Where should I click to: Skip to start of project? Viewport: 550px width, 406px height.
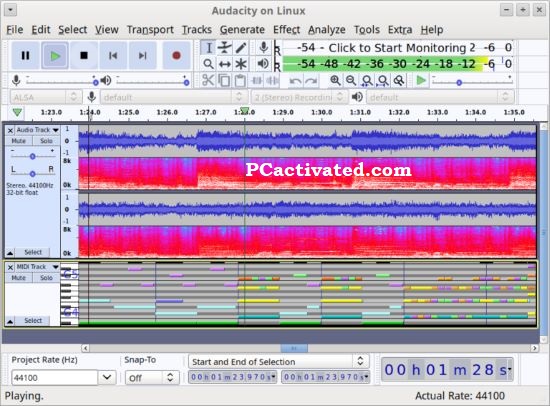click(113, 55)
